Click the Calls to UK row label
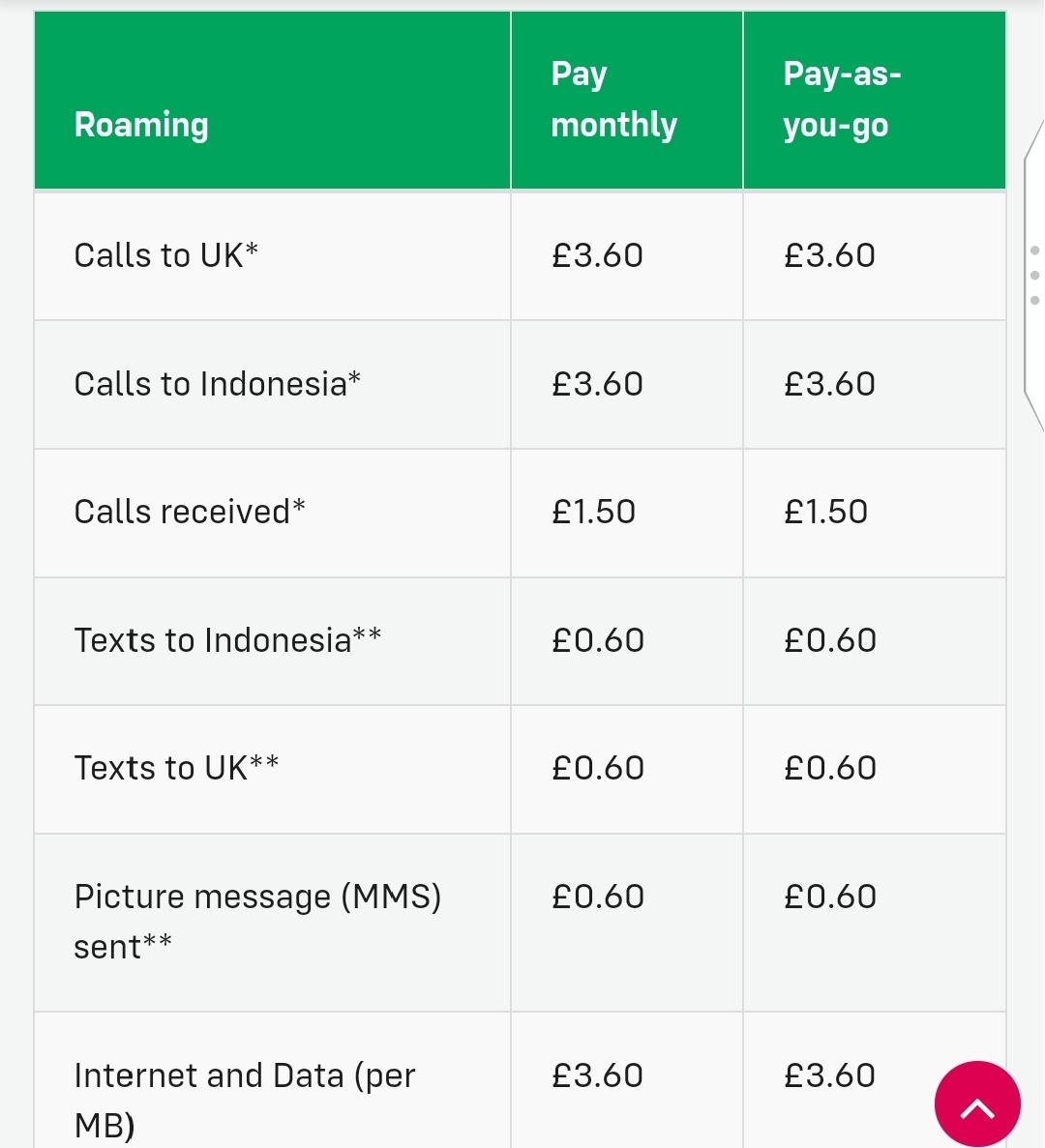The height and width of the screenshot is (1148, 1045). point(166,255)
